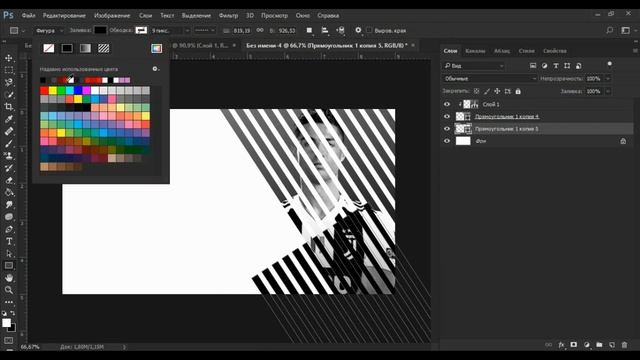Toggle lock all padlock icon
Viewport: 640px width, 360px height.
[x=518, y=91]
